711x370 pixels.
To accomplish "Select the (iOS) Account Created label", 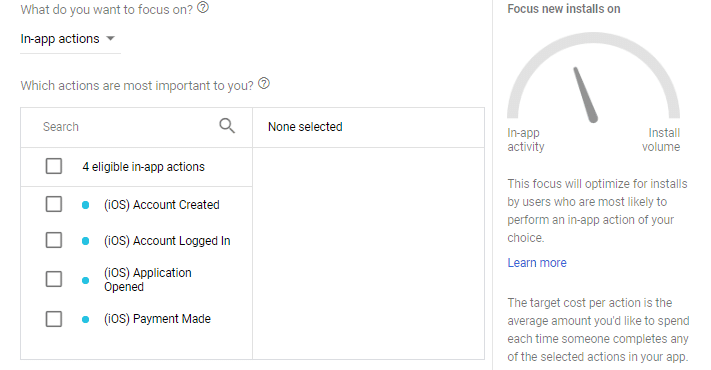I will [x=161, y=204].
